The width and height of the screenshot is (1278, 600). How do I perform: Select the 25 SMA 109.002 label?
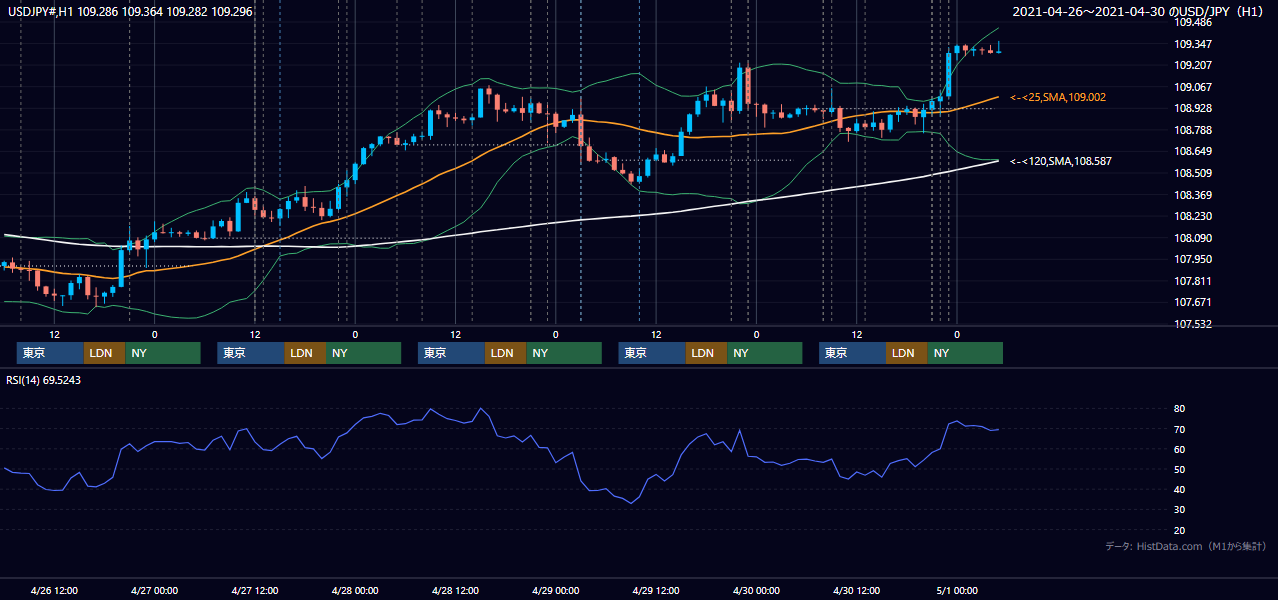pyautogui.click(x=1058, y=97)
